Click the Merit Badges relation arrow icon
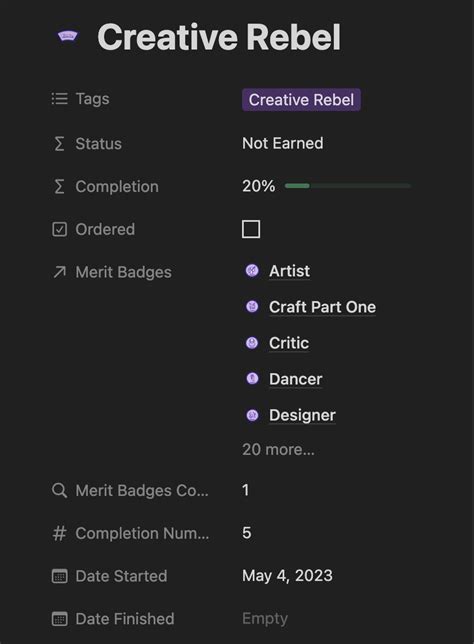Image resolution: width=474 pixels, height=644 pixels. point(60,272)
